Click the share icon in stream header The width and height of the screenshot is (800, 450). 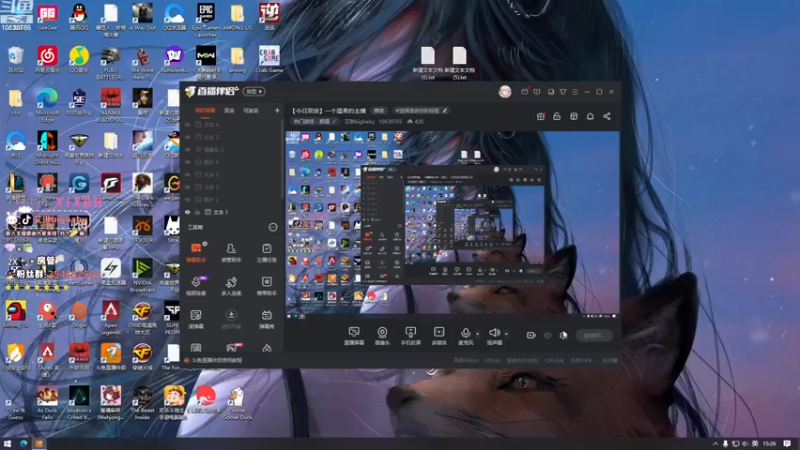point(607,116)
